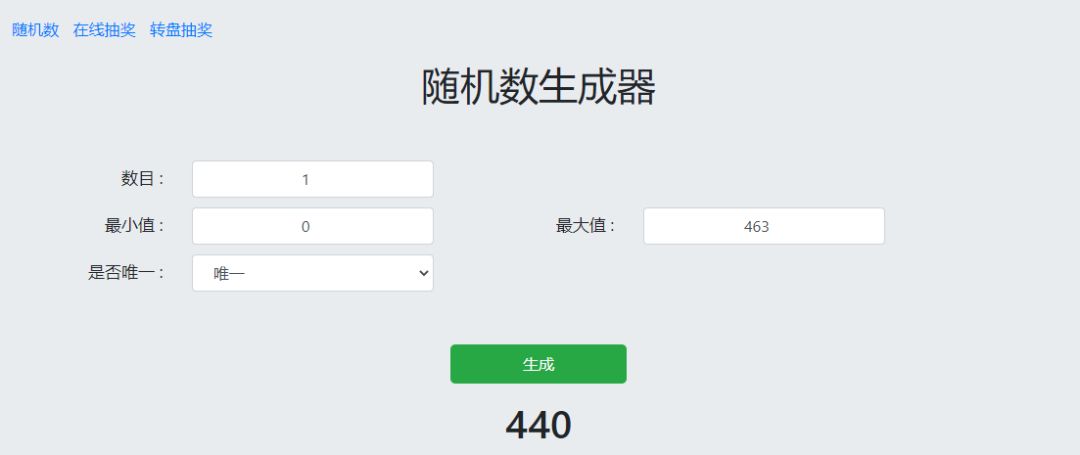Click the value 1 in count field
This screenshot has width=1080, height=455.
(305, 180)
